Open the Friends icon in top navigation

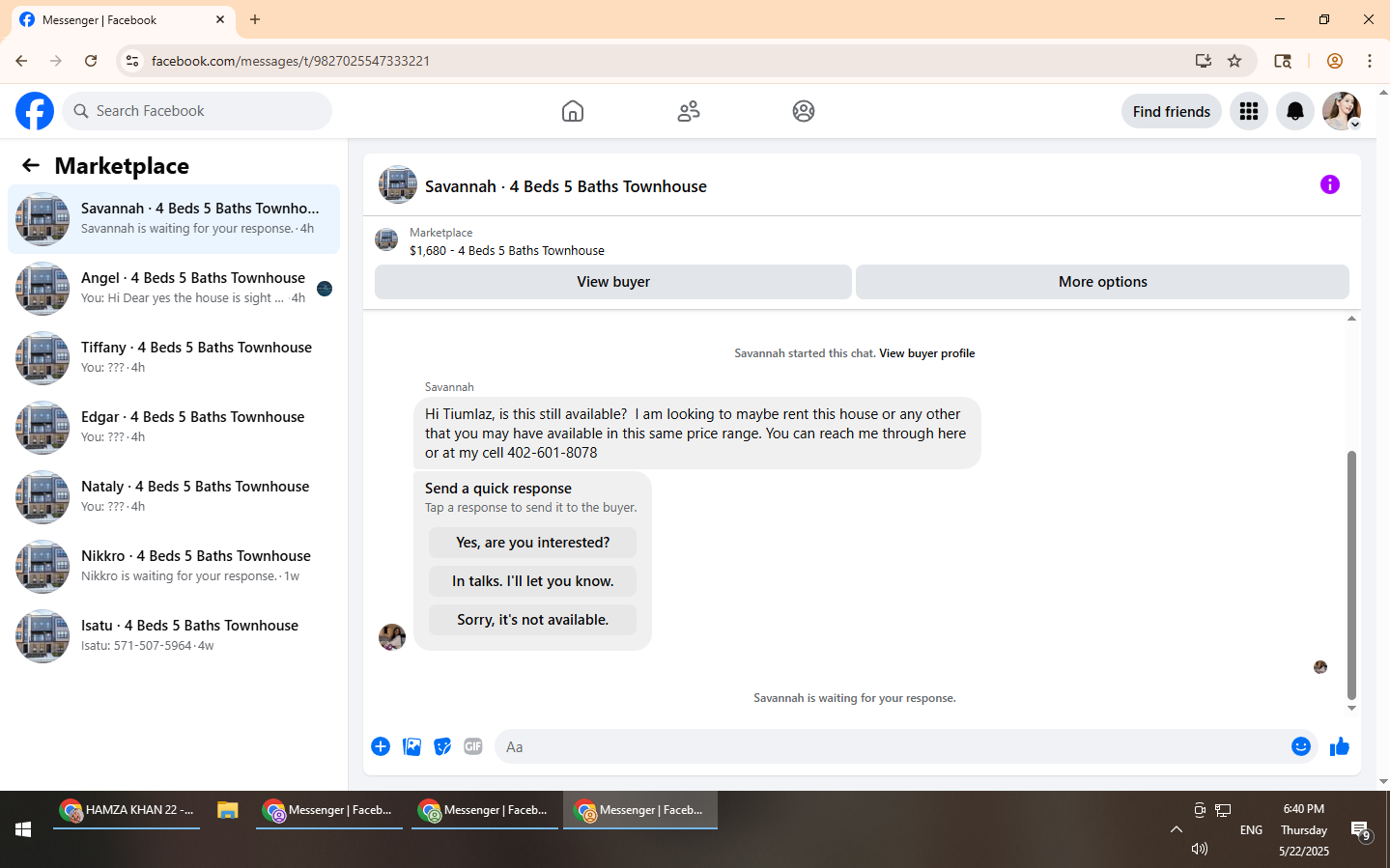pyautogui.click(x=689, y=111)
